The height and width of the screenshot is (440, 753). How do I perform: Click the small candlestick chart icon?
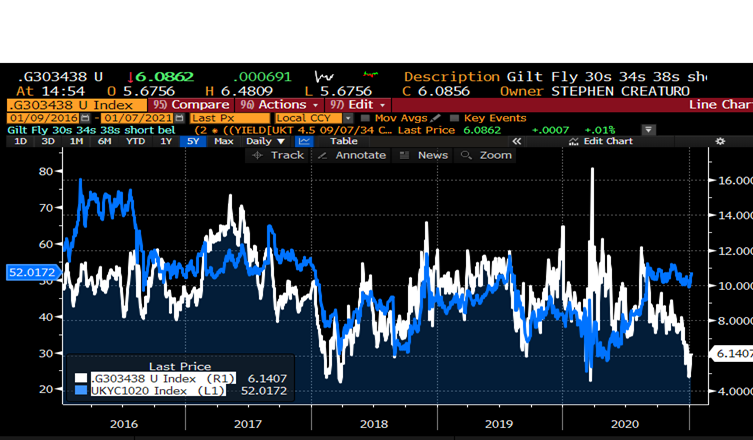(370, 74)
